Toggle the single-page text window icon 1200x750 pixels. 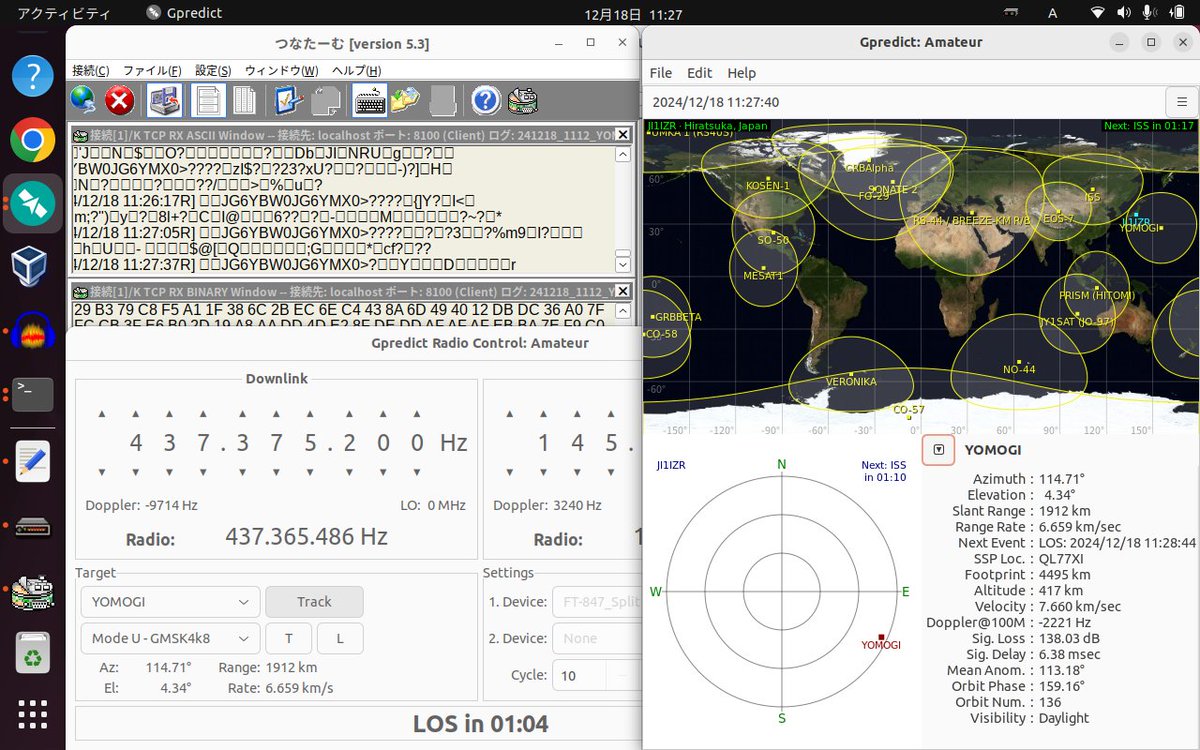click(208, 100)
